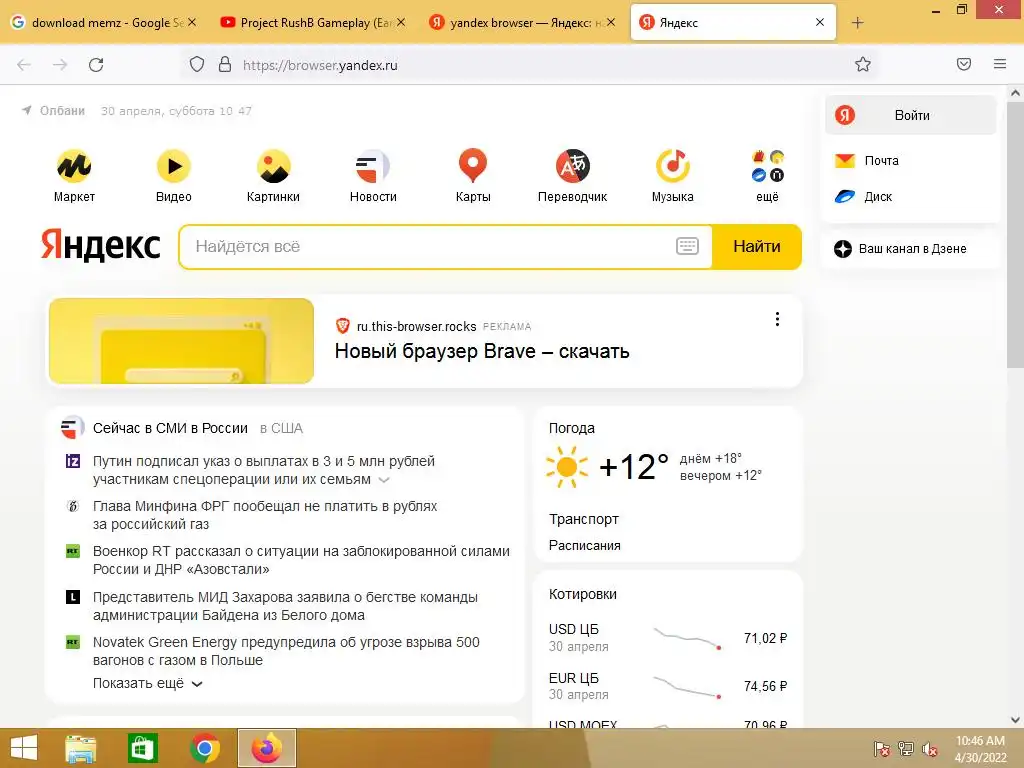Click the Войти login button
The height and width of the screenshot is (768, 1024).
click(x=910, y=116)
